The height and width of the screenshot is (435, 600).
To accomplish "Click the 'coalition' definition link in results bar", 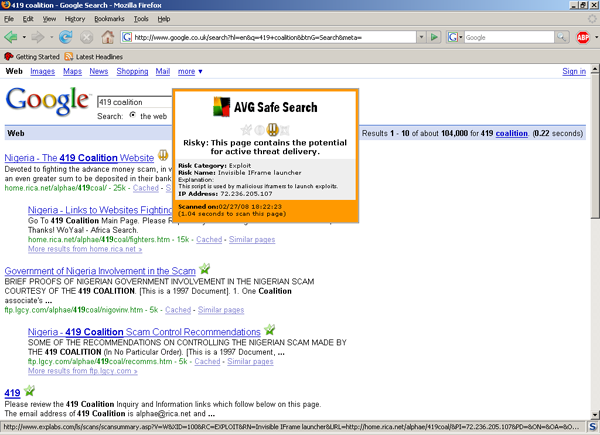I will (x=512, y=133).
